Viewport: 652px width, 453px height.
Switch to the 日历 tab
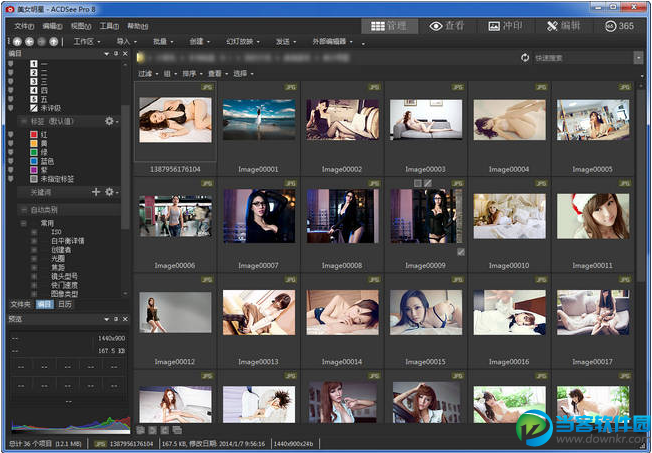click(x=64, y=304)
